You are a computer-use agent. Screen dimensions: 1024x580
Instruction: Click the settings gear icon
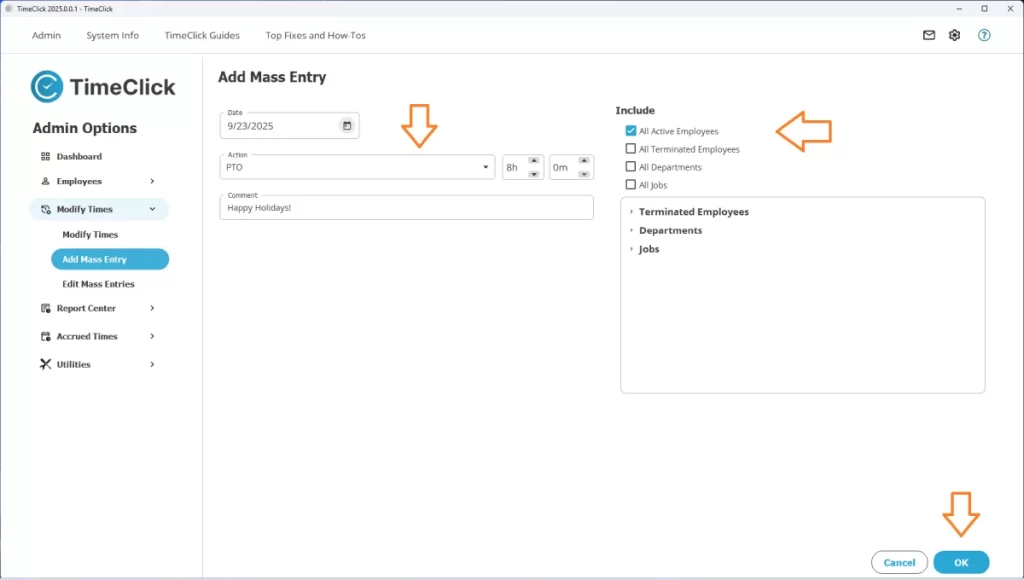954,35
